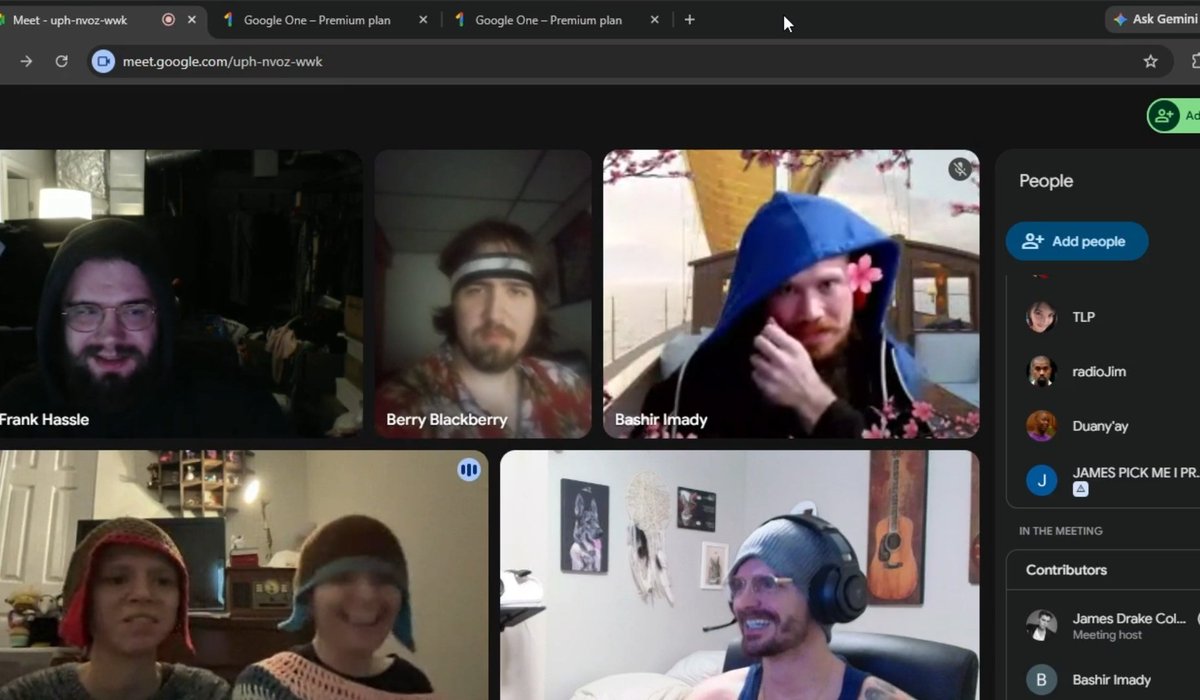Open a new browser tab
The width and height of the screenshot is (1200, 700).
pos(689,20)
